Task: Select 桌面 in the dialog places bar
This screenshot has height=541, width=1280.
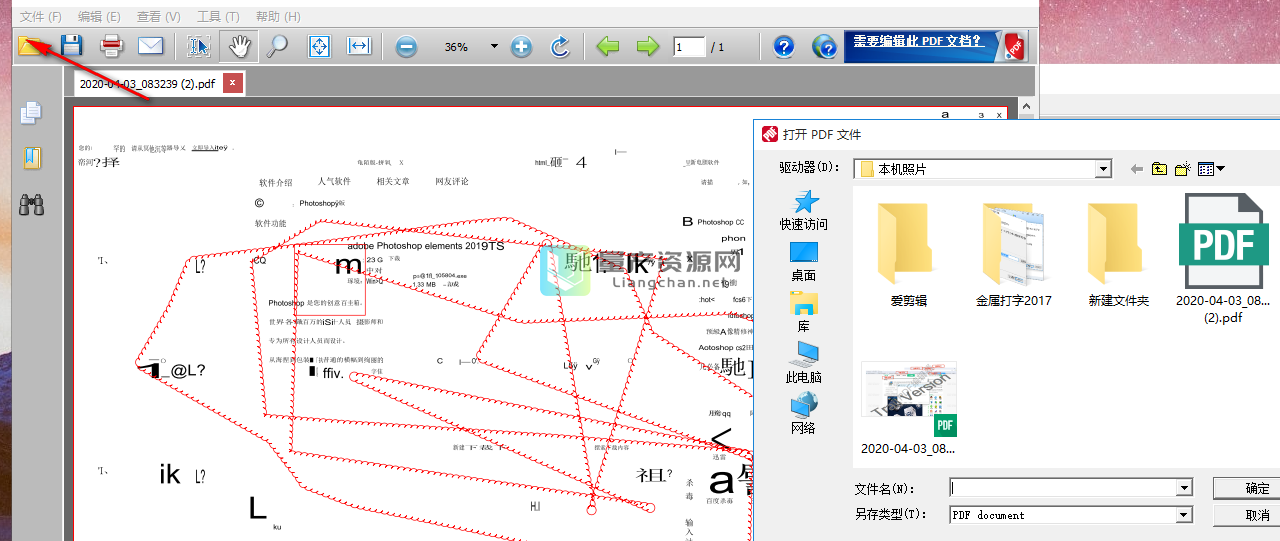Action: [x=804, y=261]
